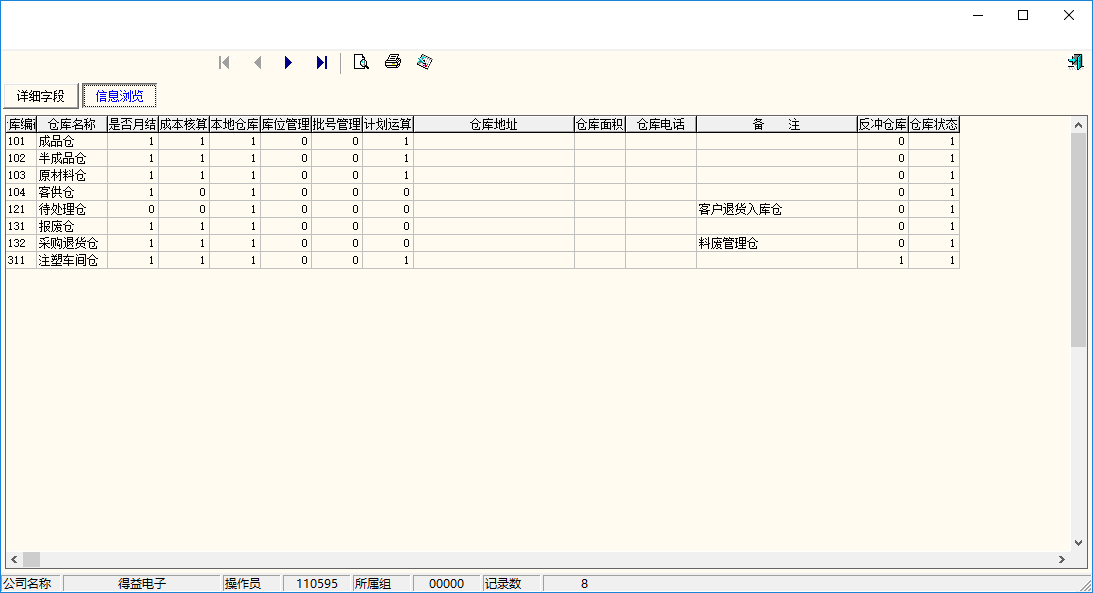
Task: Go to the first record
Action: 225,63
